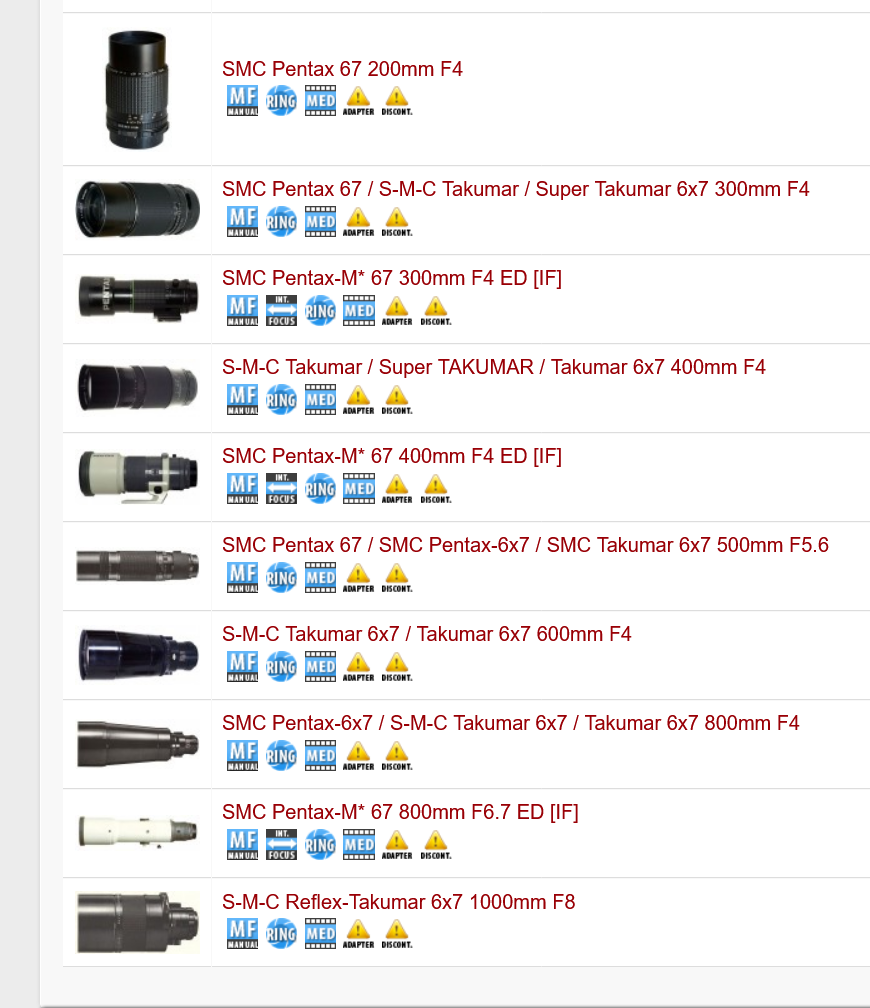Click the white M* 67 400mm ED lens thumbnail
Screen dimensions: 870x1008
point(138,476)
